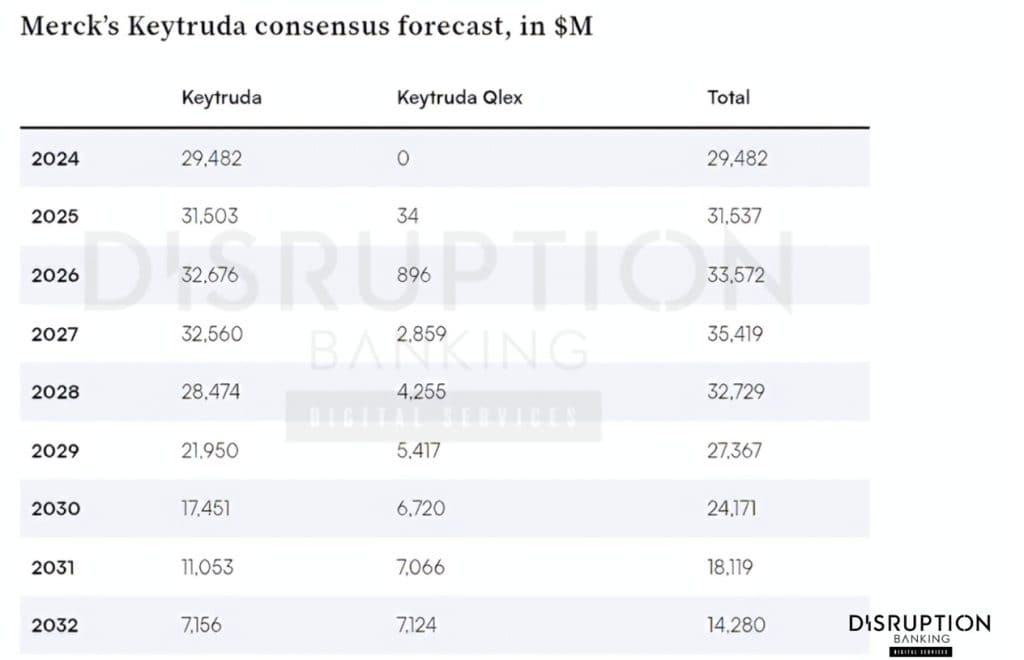The width and height of the screenshot is (1024, 660).
Task: Select the 2024 row label
Action: coord(55,158)
